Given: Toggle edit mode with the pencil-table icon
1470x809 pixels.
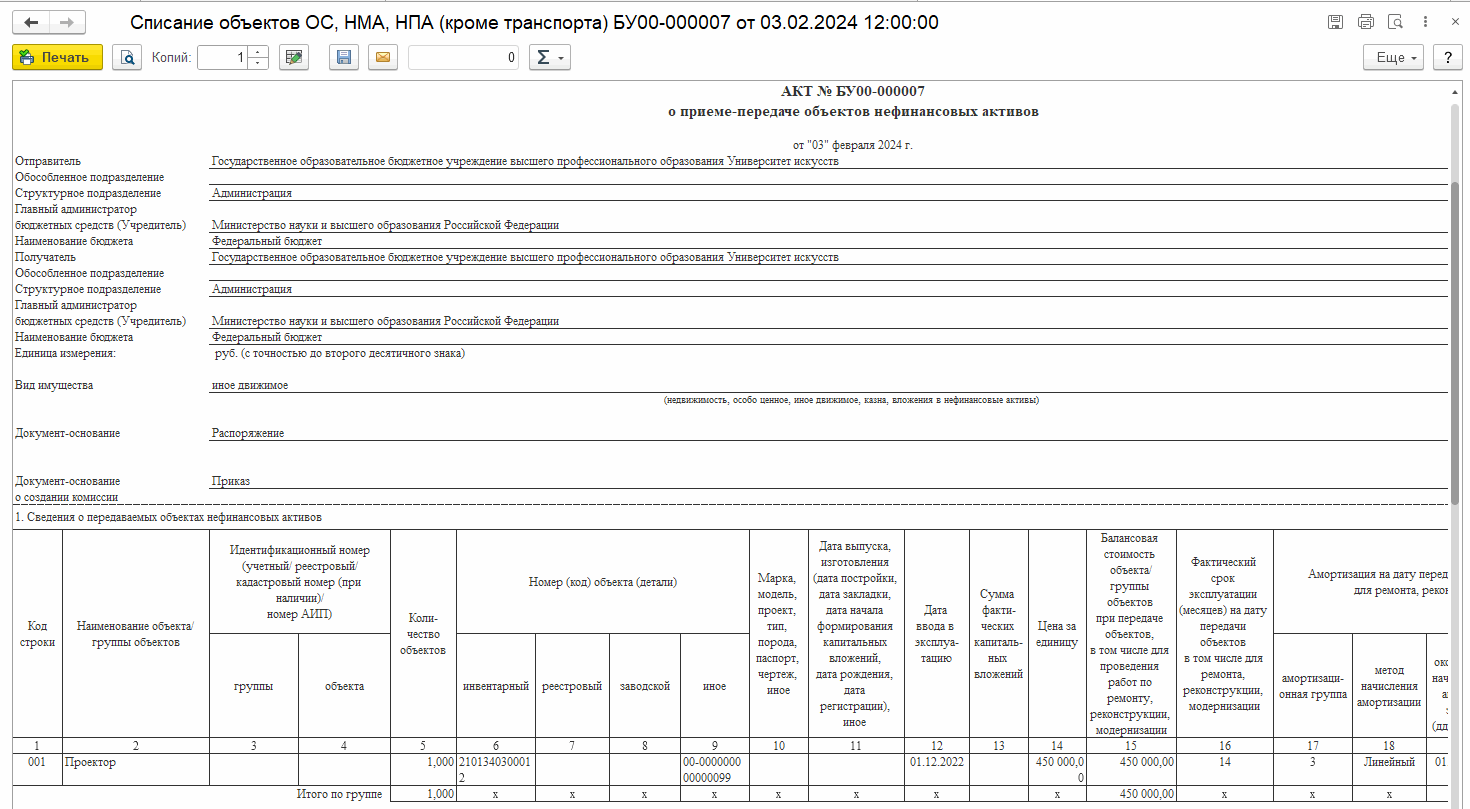Looking at the screenshot, I should point(293,58).
